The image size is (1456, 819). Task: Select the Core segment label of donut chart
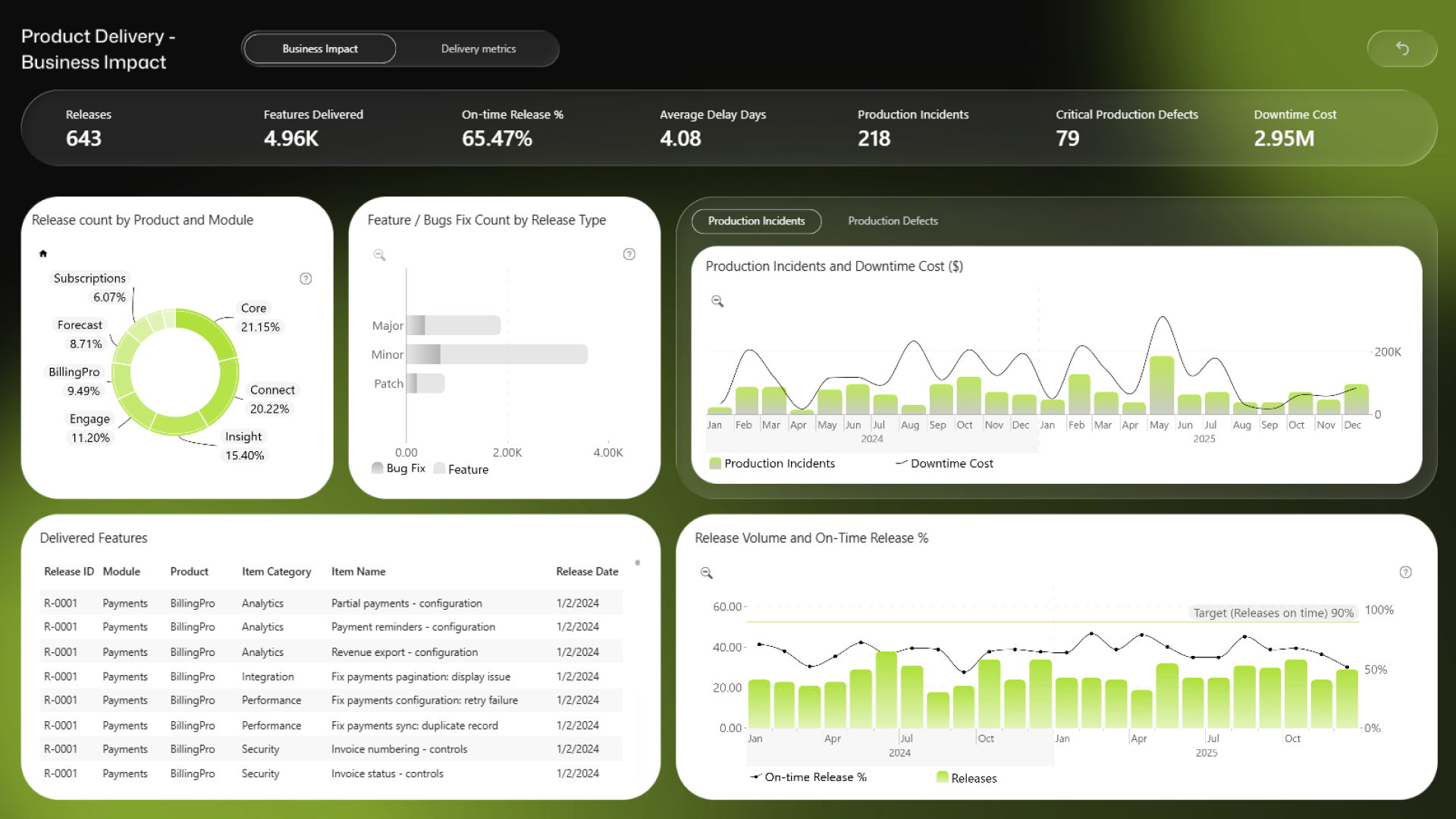click(253, 308)
